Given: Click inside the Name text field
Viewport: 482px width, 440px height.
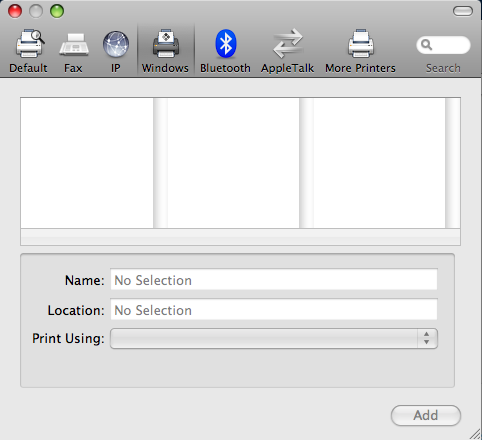Looking at the screenshot, I should [x=274, y=280].
